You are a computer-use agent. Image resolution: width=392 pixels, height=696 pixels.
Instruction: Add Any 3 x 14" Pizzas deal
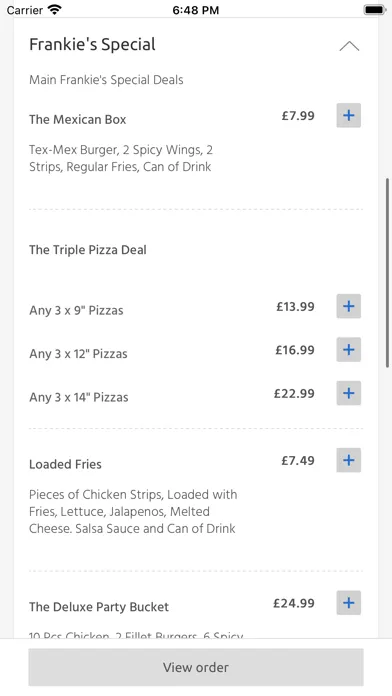(348, 393)
